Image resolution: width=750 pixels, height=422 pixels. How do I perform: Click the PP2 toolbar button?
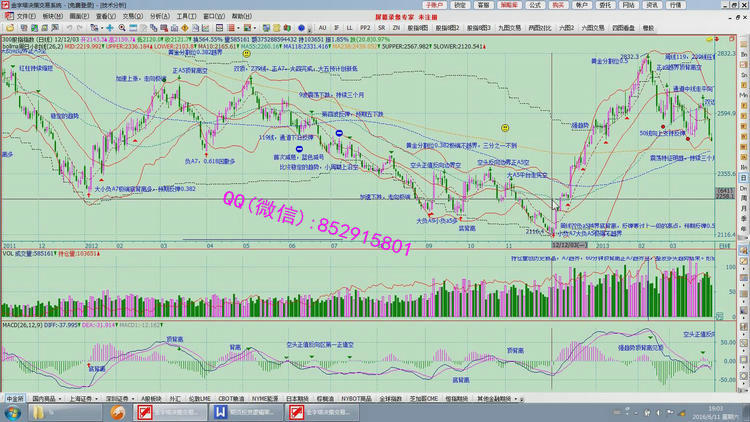[x=365, y=28]
